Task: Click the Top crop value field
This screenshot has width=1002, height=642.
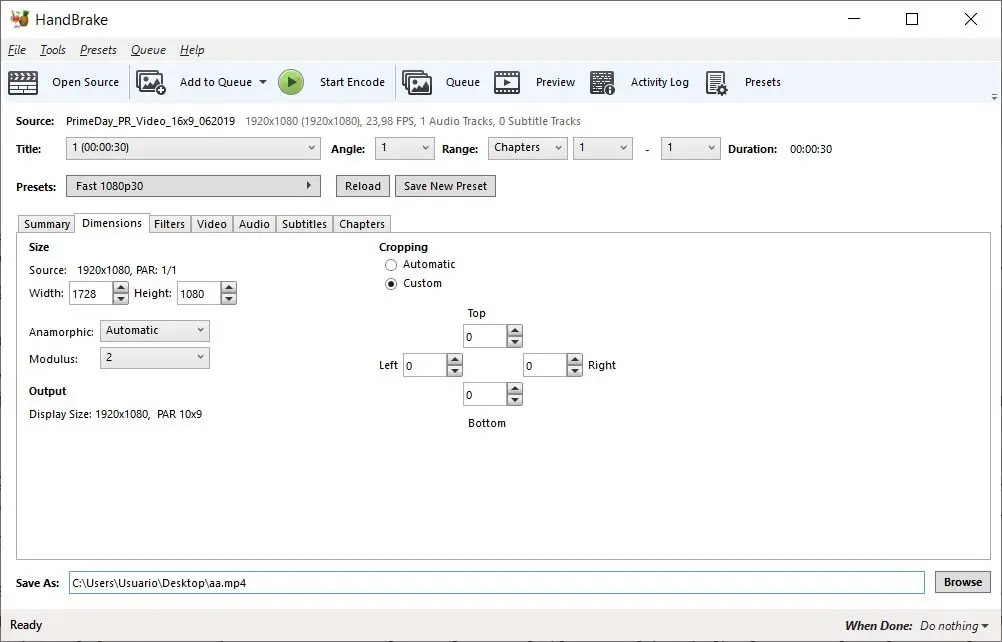Action: [485, 337]
